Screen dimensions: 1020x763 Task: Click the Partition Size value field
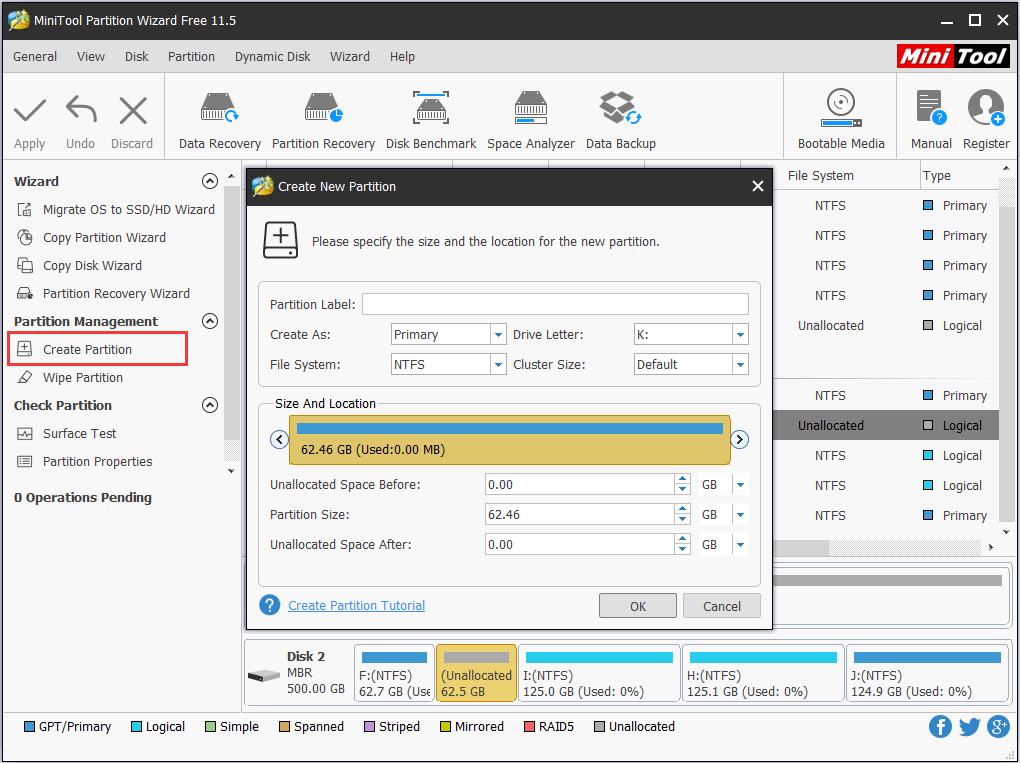[580, 515]
